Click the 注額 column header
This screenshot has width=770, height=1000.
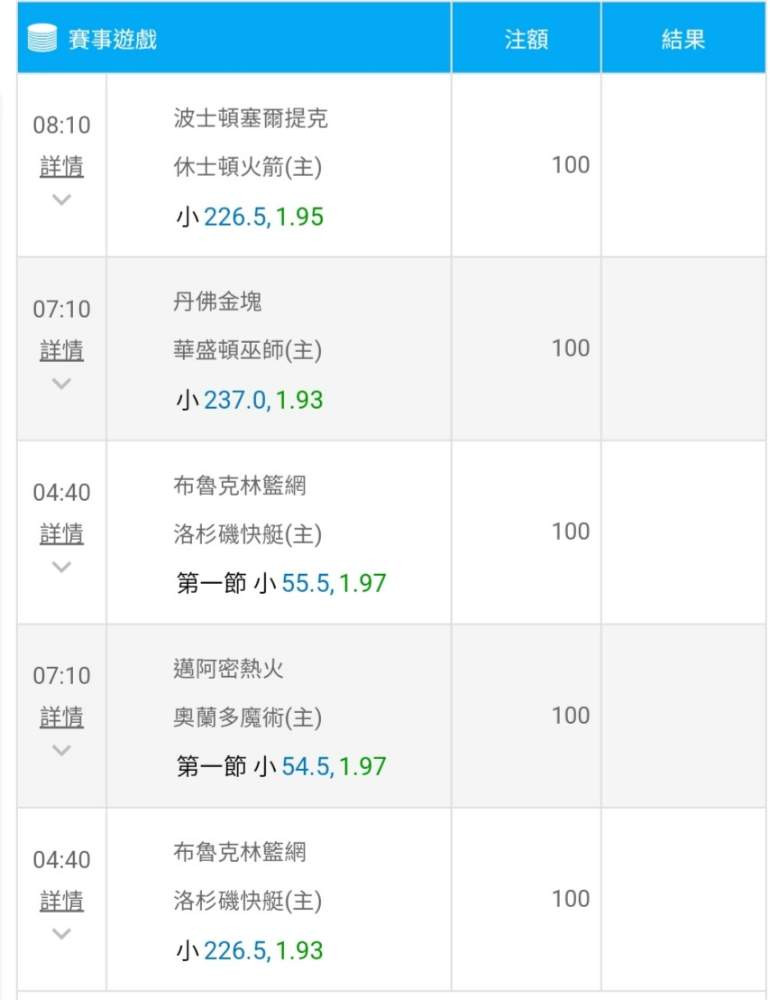(x=526, y=40)
